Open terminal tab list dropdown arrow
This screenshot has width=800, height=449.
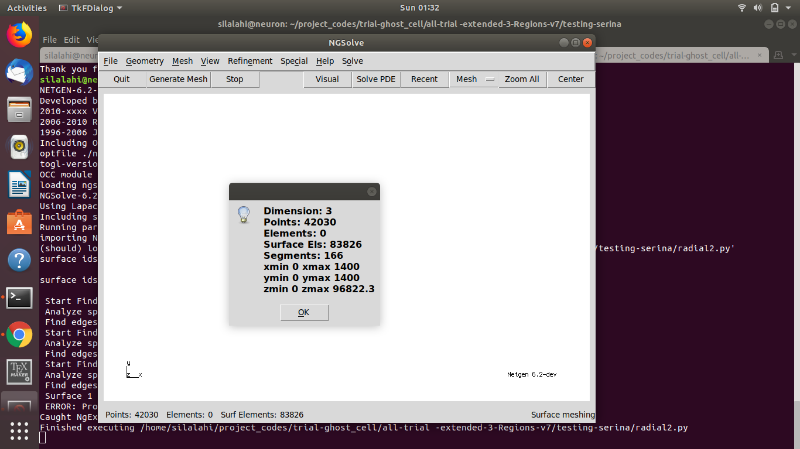pyautogui.click(x=794, y=55)
